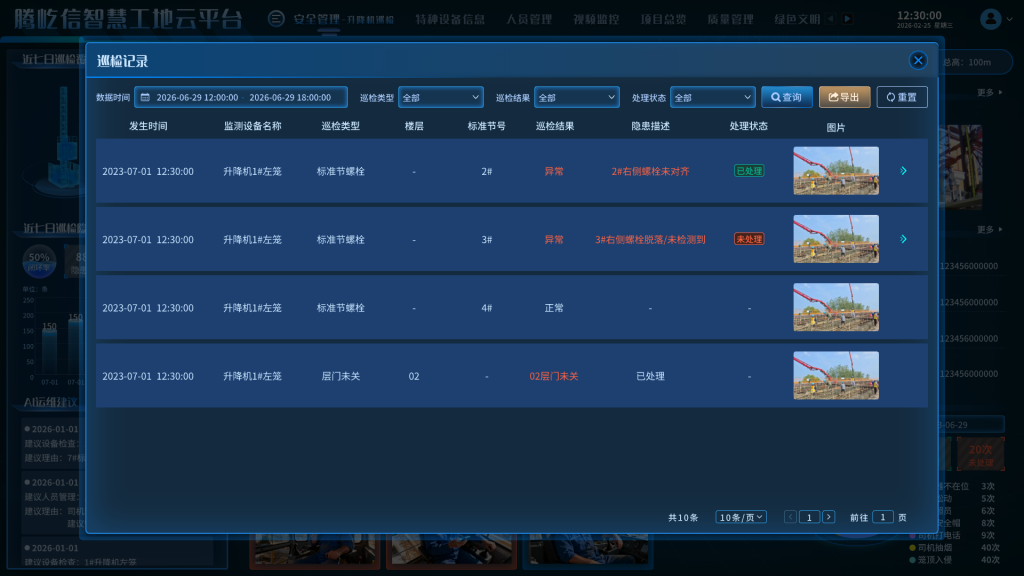Click the 前往 page number input
The image size is (1024, 576).
[x=883, y=517]
